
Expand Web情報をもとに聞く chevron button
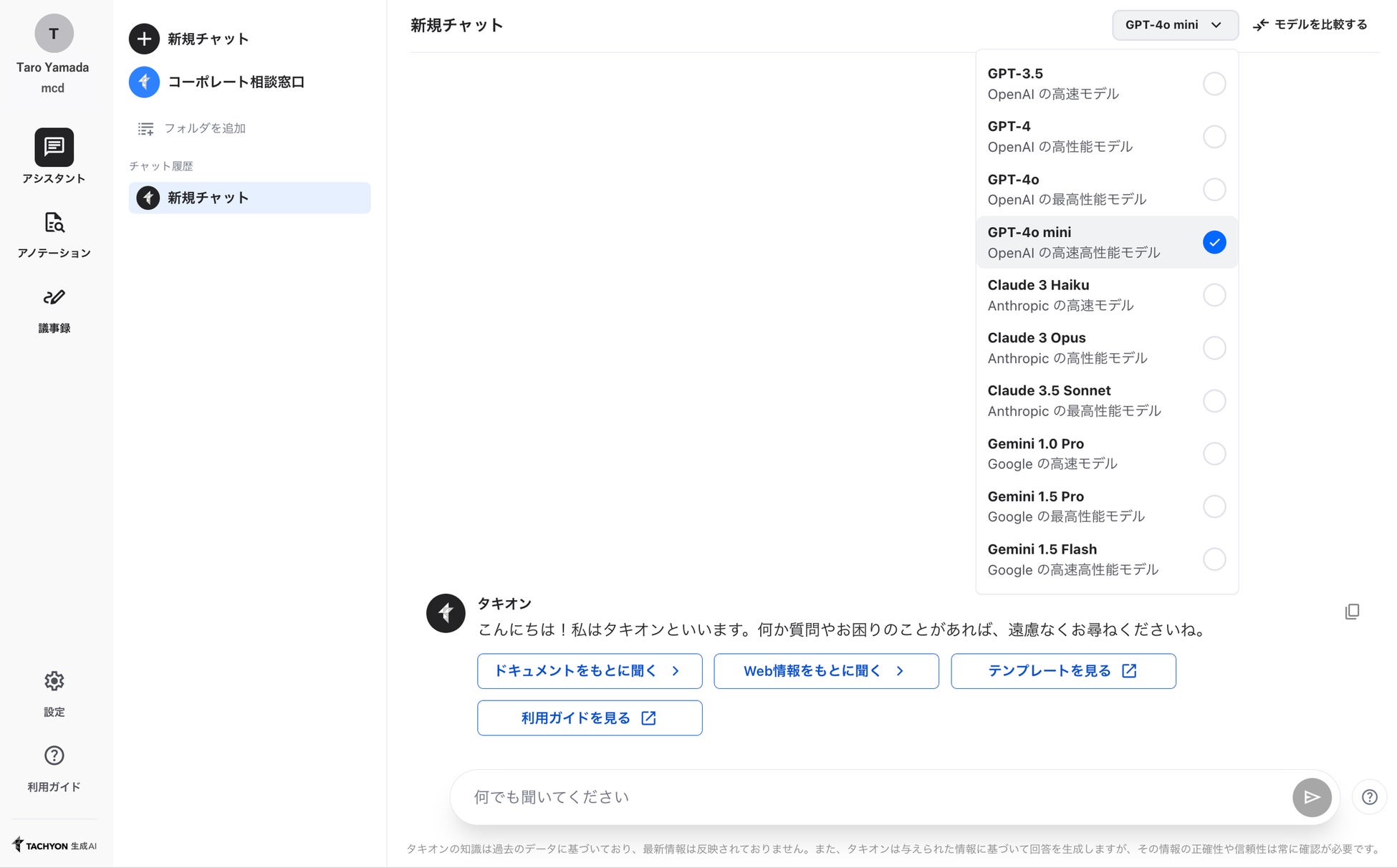click(825, 671)
